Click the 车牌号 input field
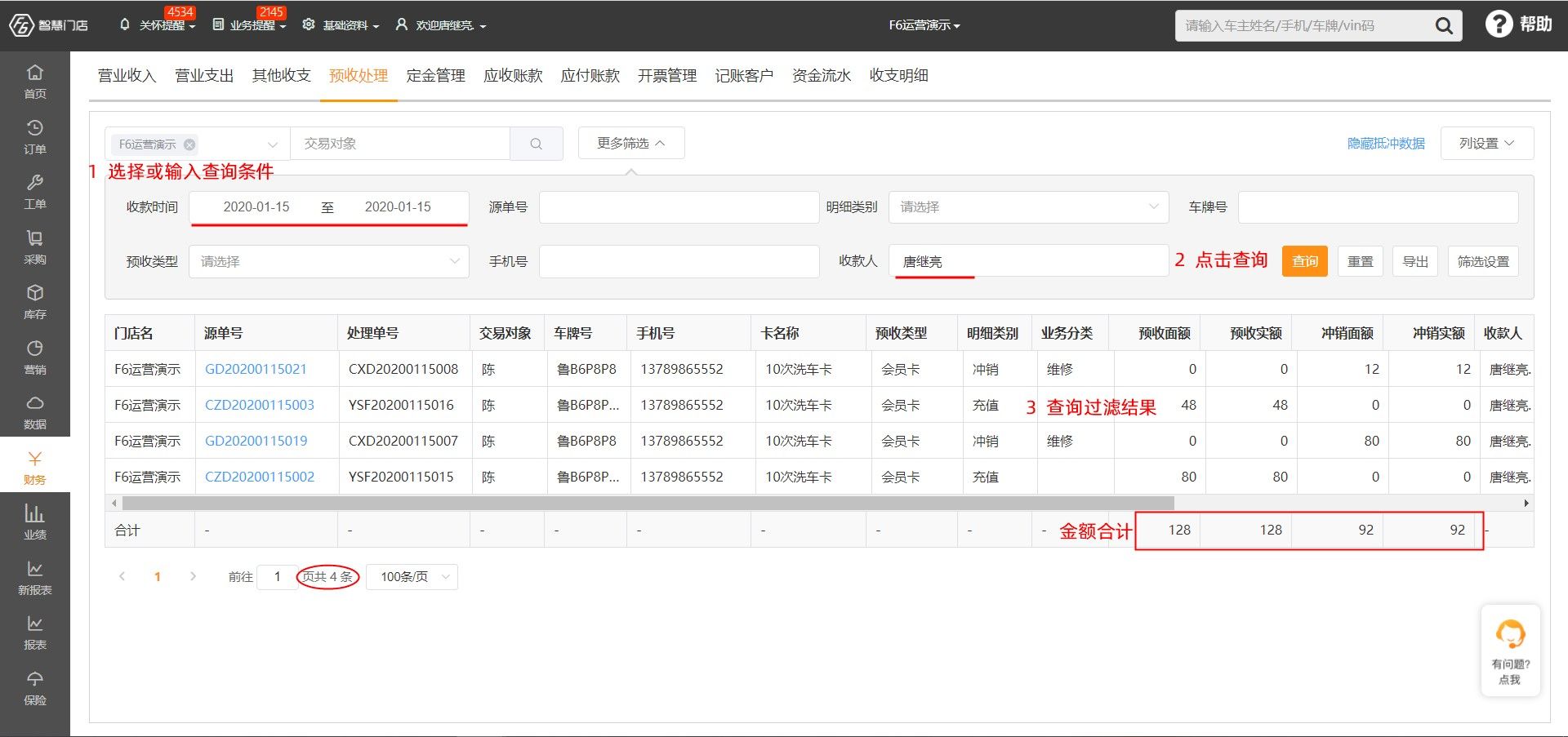Image resolution: width=1568 pixels, height=737 pixels. (x=1379, y=207)
